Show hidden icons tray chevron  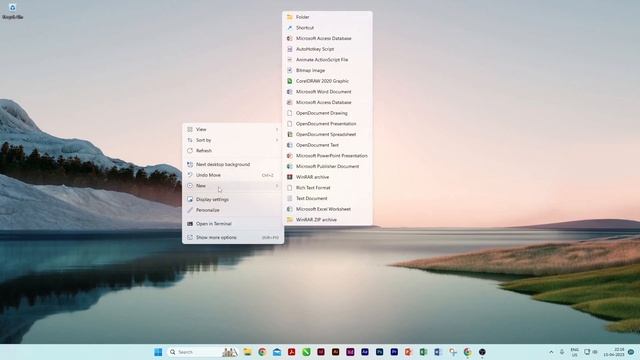tap(551, 352)
